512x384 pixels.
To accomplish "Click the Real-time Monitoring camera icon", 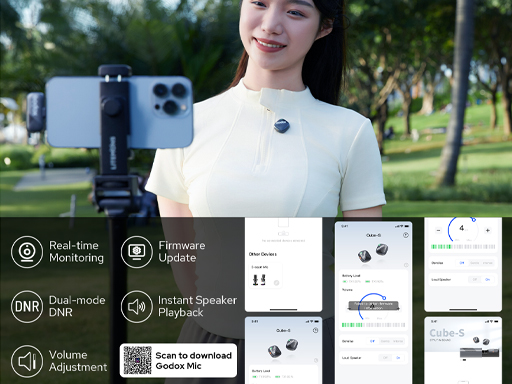I will (x=27, y=252).
